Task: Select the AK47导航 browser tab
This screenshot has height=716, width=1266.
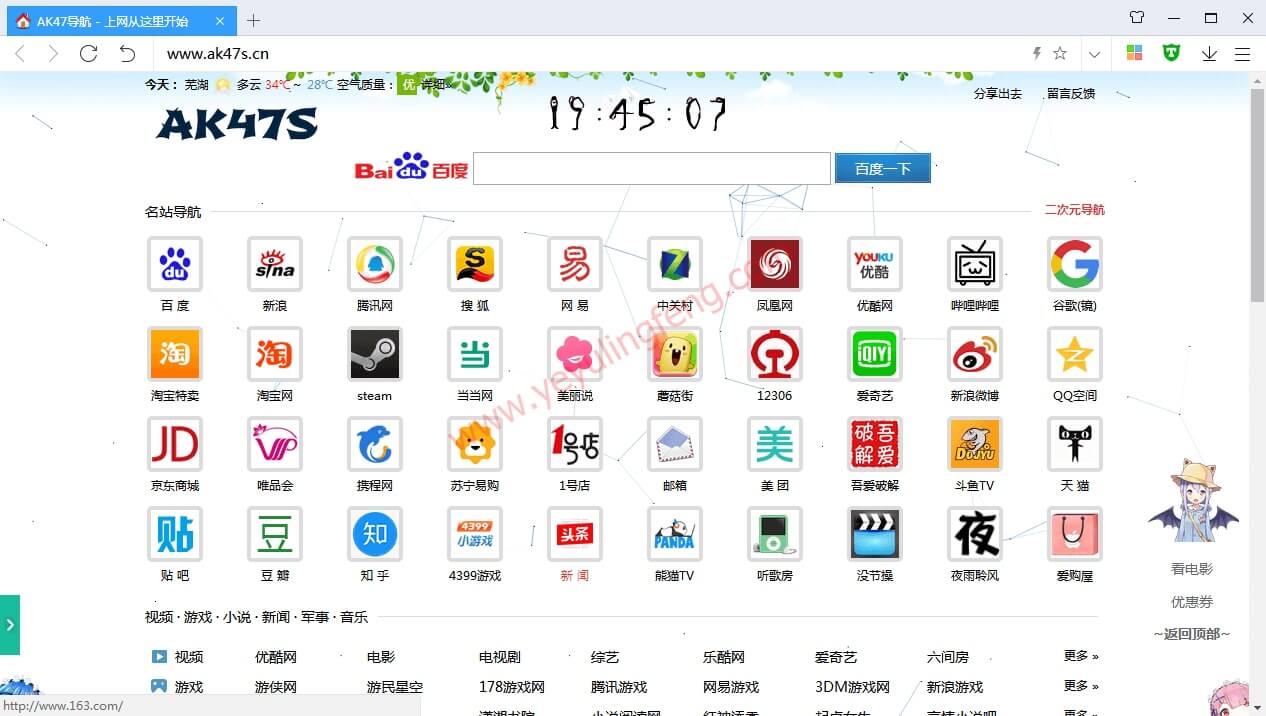Action: coord(122,21)
